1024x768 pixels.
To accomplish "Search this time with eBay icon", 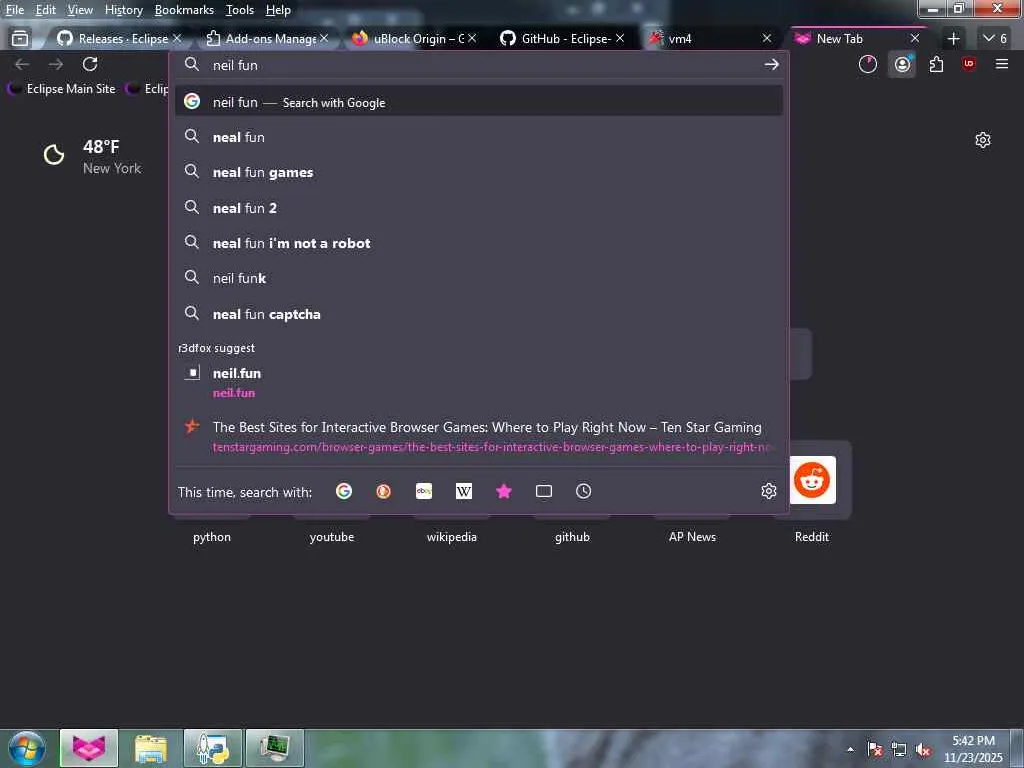I will [424, 491].
